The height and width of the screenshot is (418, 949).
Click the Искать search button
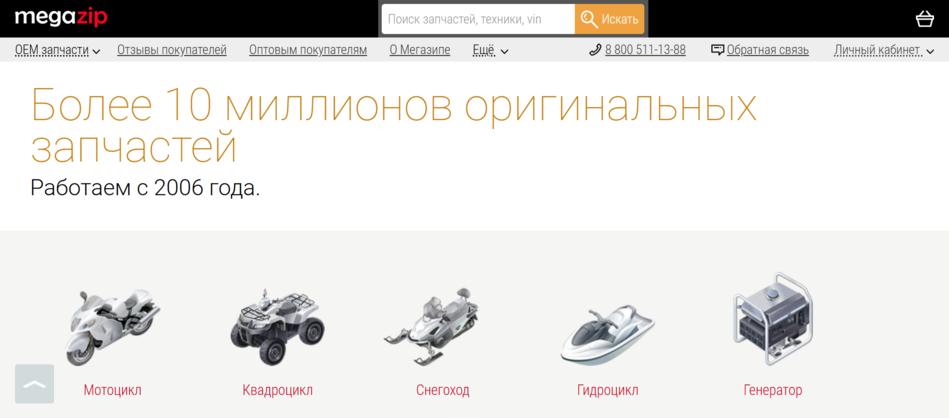pos(609,19)
